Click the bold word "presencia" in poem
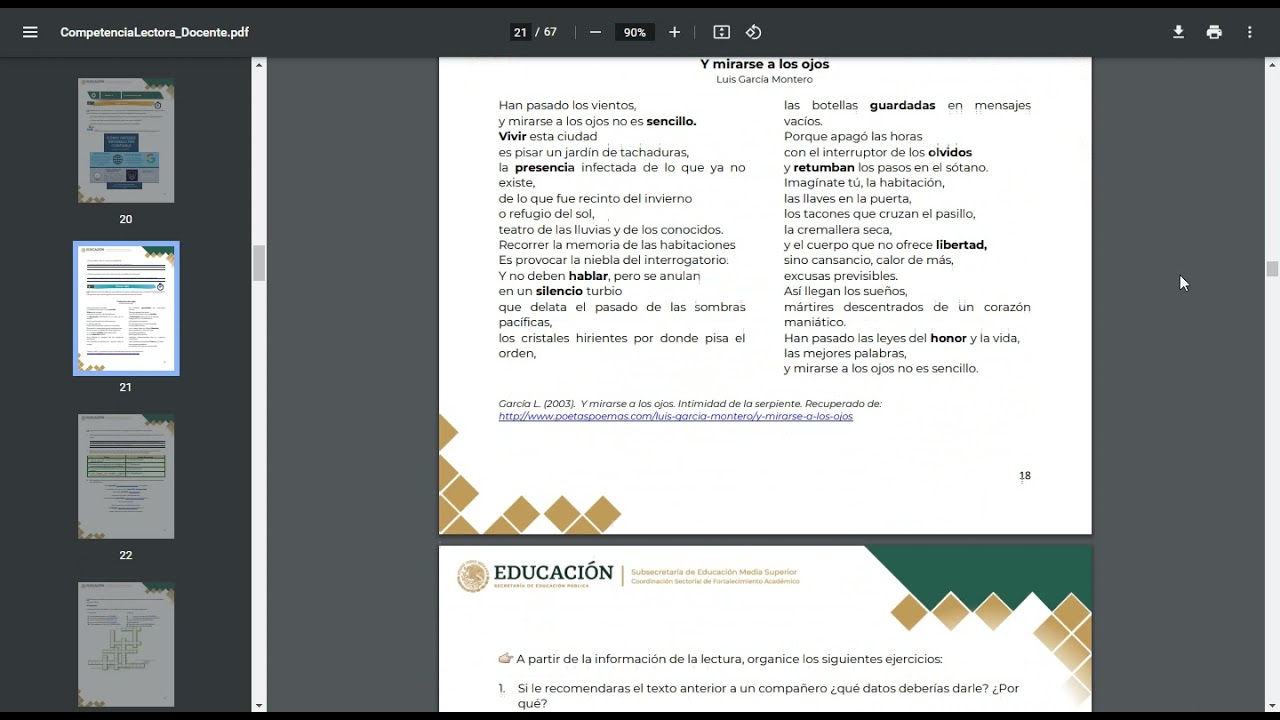Image resolution: width=1280 pixels, height=720 pixels. [544, 167]
